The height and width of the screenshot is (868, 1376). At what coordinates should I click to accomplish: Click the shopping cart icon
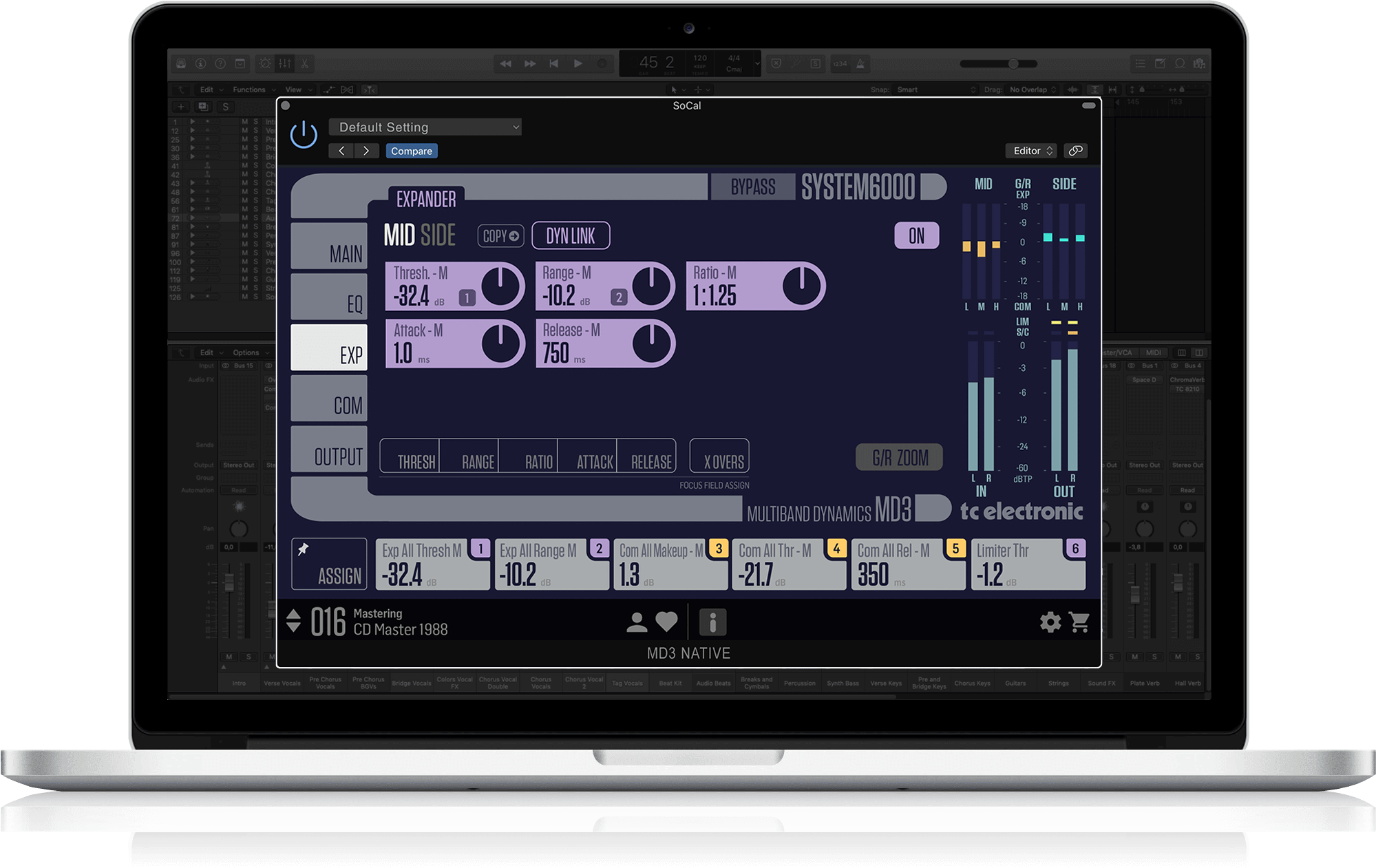[x=1080, y=622]
